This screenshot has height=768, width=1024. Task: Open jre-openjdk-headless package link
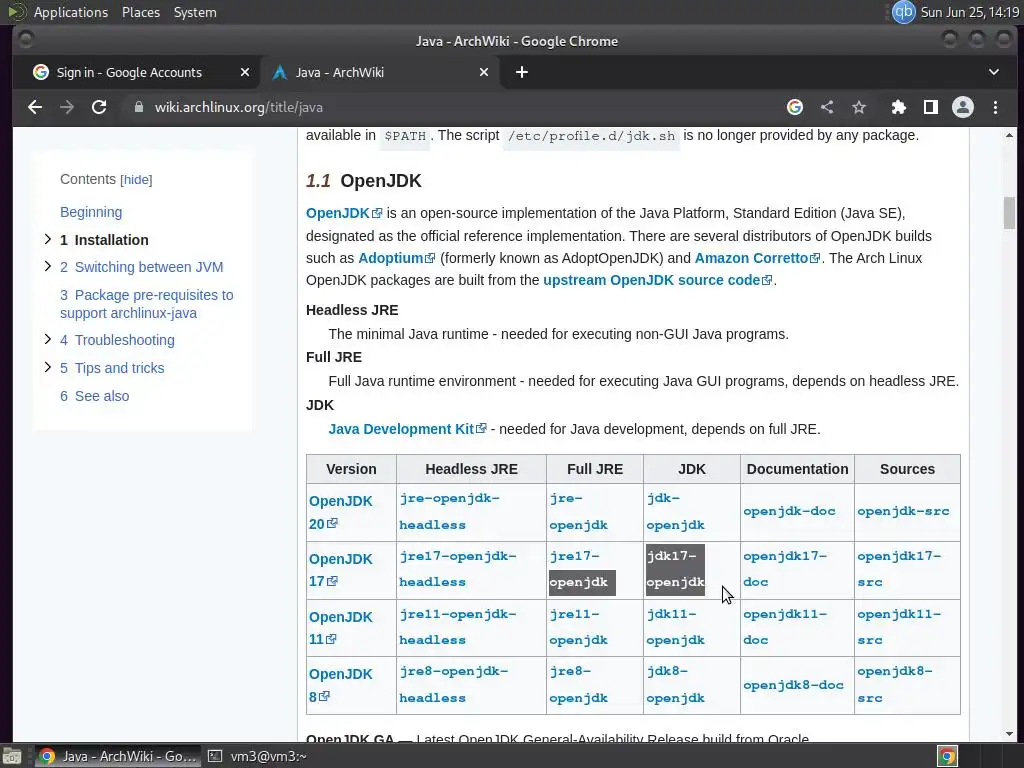pos(449,511)
